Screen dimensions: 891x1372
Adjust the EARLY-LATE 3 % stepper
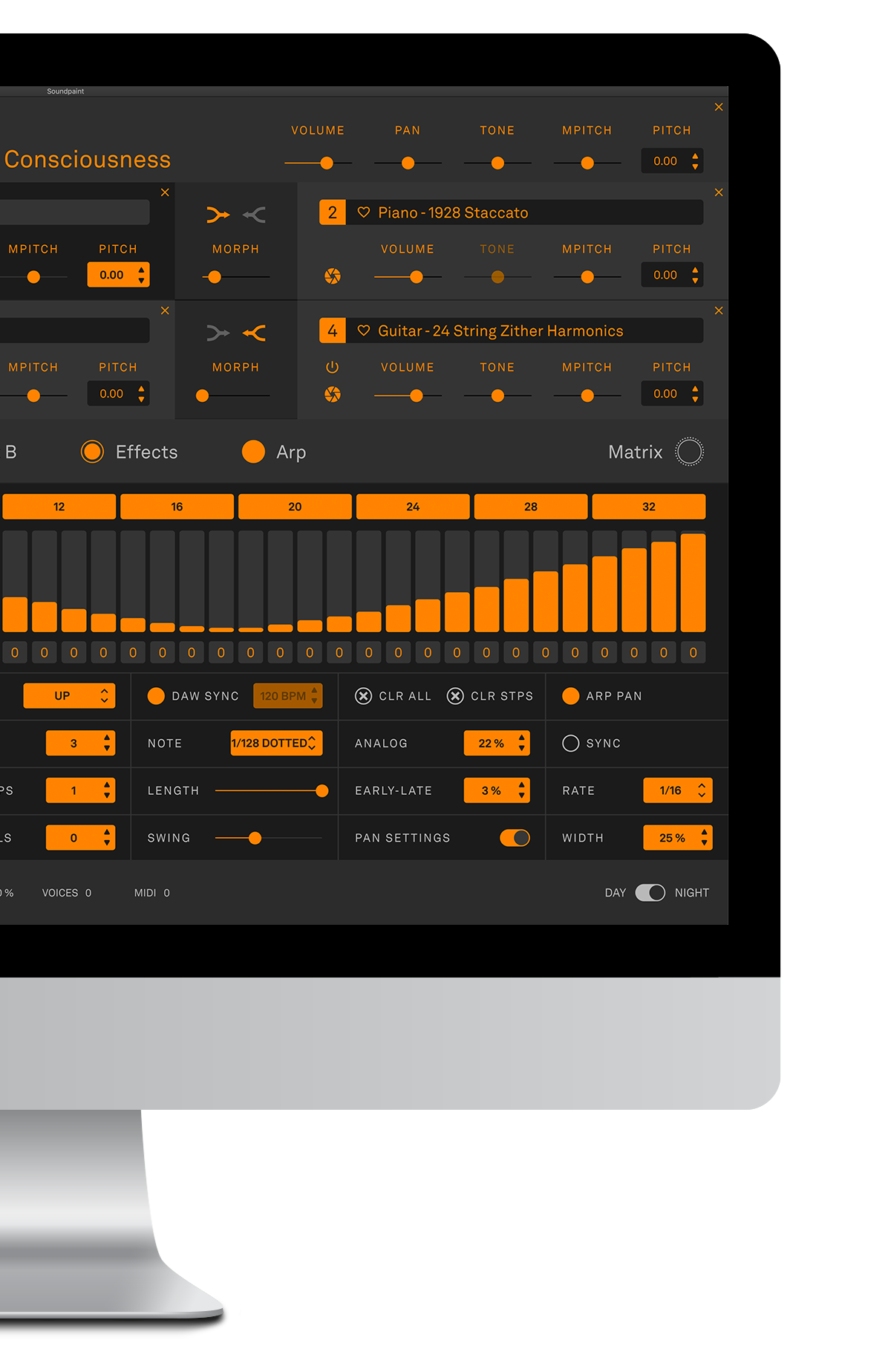point(497,790)
